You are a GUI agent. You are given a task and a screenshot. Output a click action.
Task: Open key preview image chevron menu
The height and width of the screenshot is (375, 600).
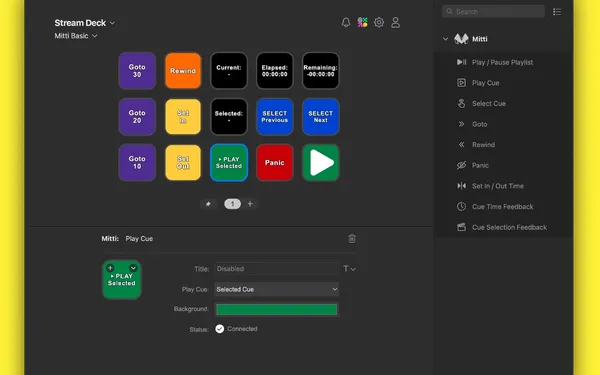(133, 268)
